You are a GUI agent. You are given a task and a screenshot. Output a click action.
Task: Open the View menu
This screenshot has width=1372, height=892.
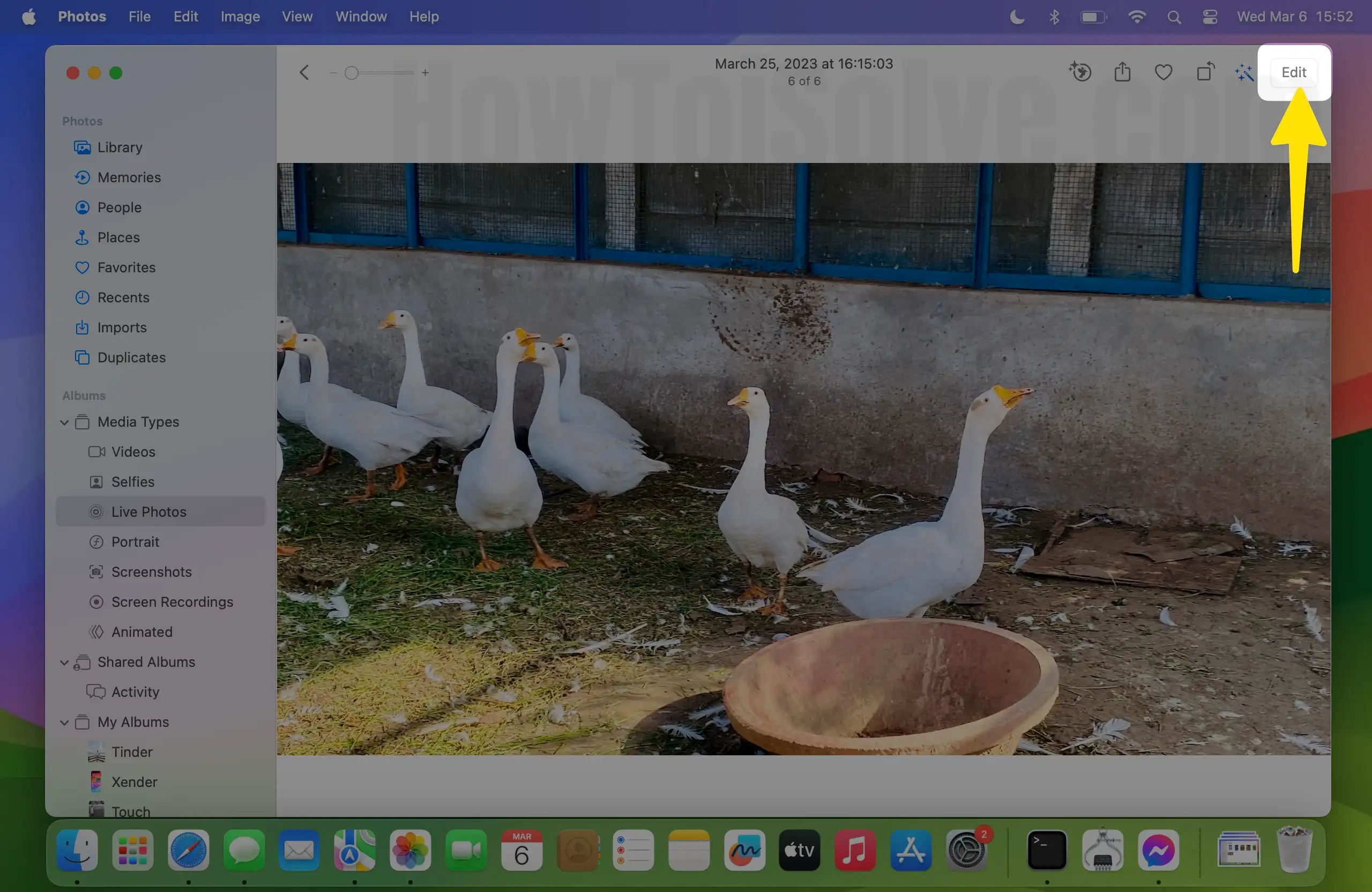click(x=297, y=17)
